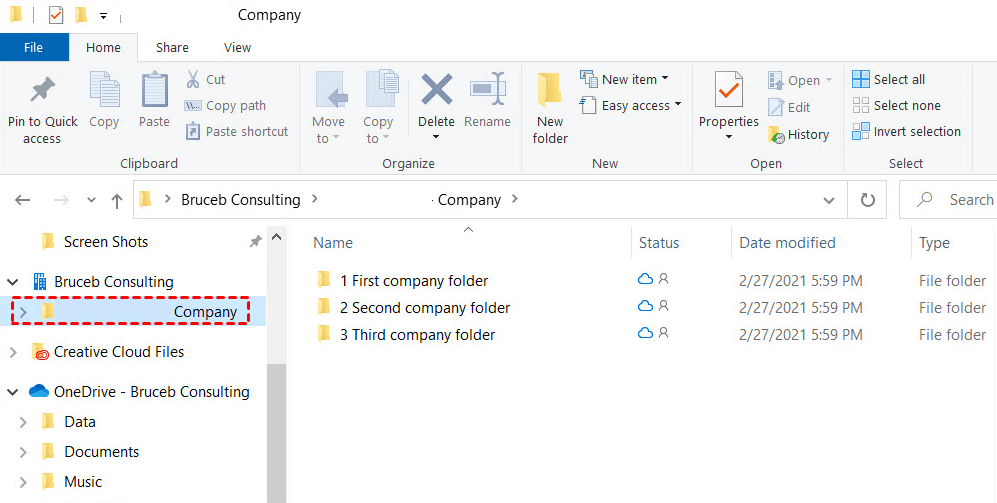Go up one folder level
The image size is (997, 503).
(x=117, y=200)
